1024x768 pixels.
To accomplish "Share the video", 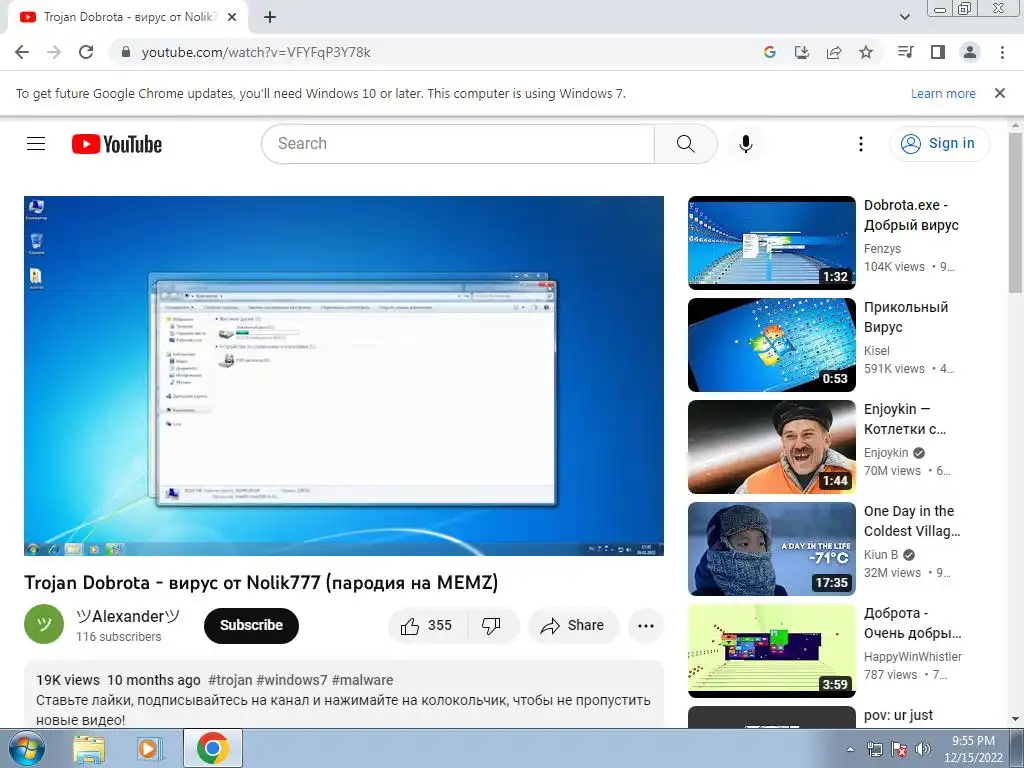I will pyautogui.click(x=573, y=626).
